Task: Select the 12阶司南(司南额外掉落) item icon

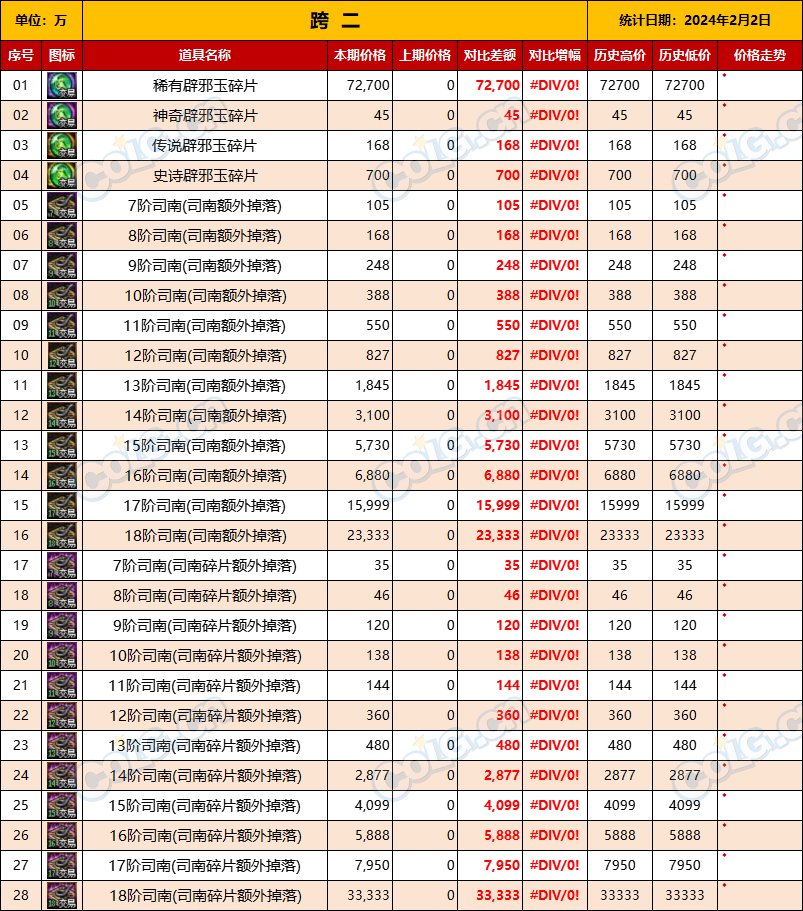Action: (x=62, y=356)
